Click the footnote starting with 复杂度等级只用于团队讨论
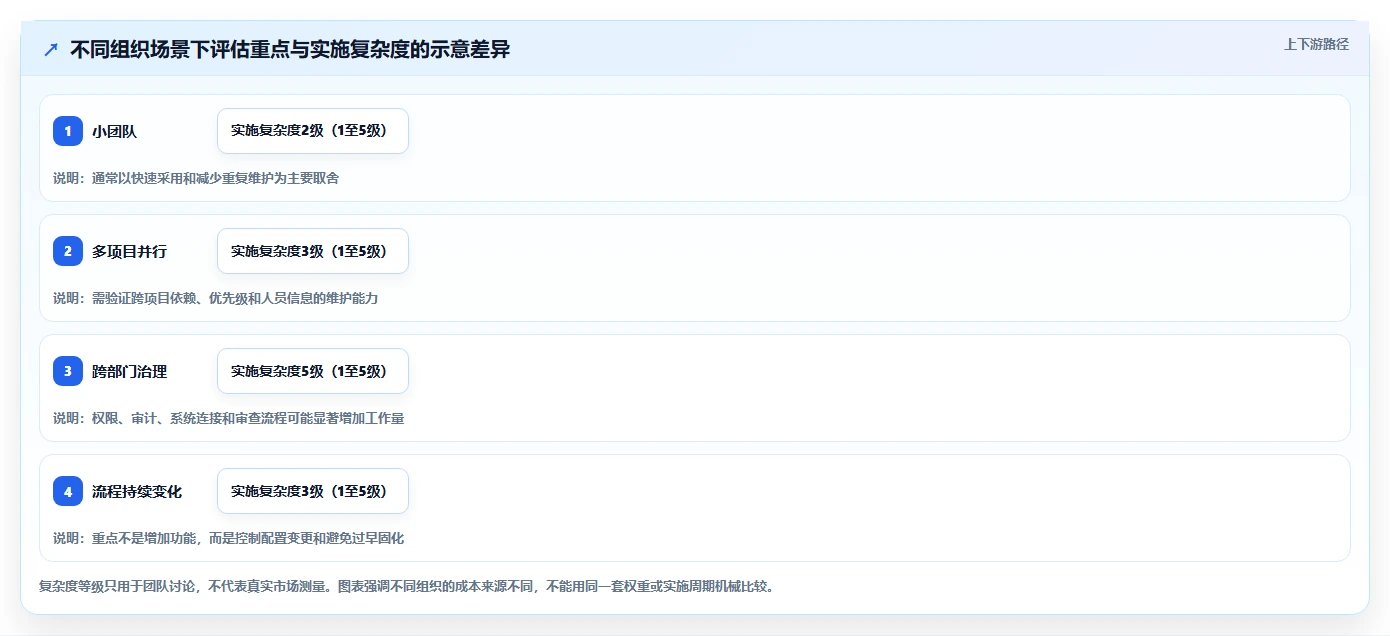This screenshot has height=636, width=1390. click(x=406, y=586)
